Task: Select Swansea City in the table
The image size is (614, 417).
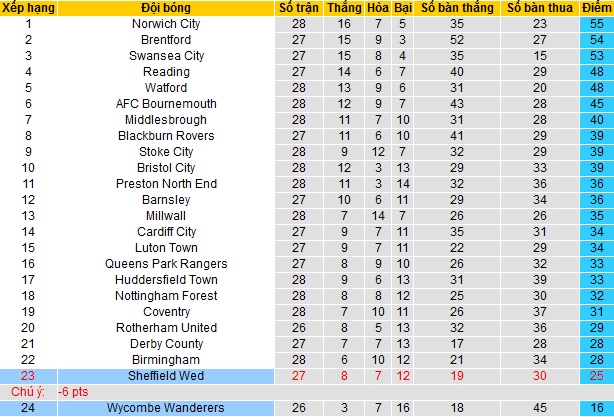Action: click(x=165, y=56)
